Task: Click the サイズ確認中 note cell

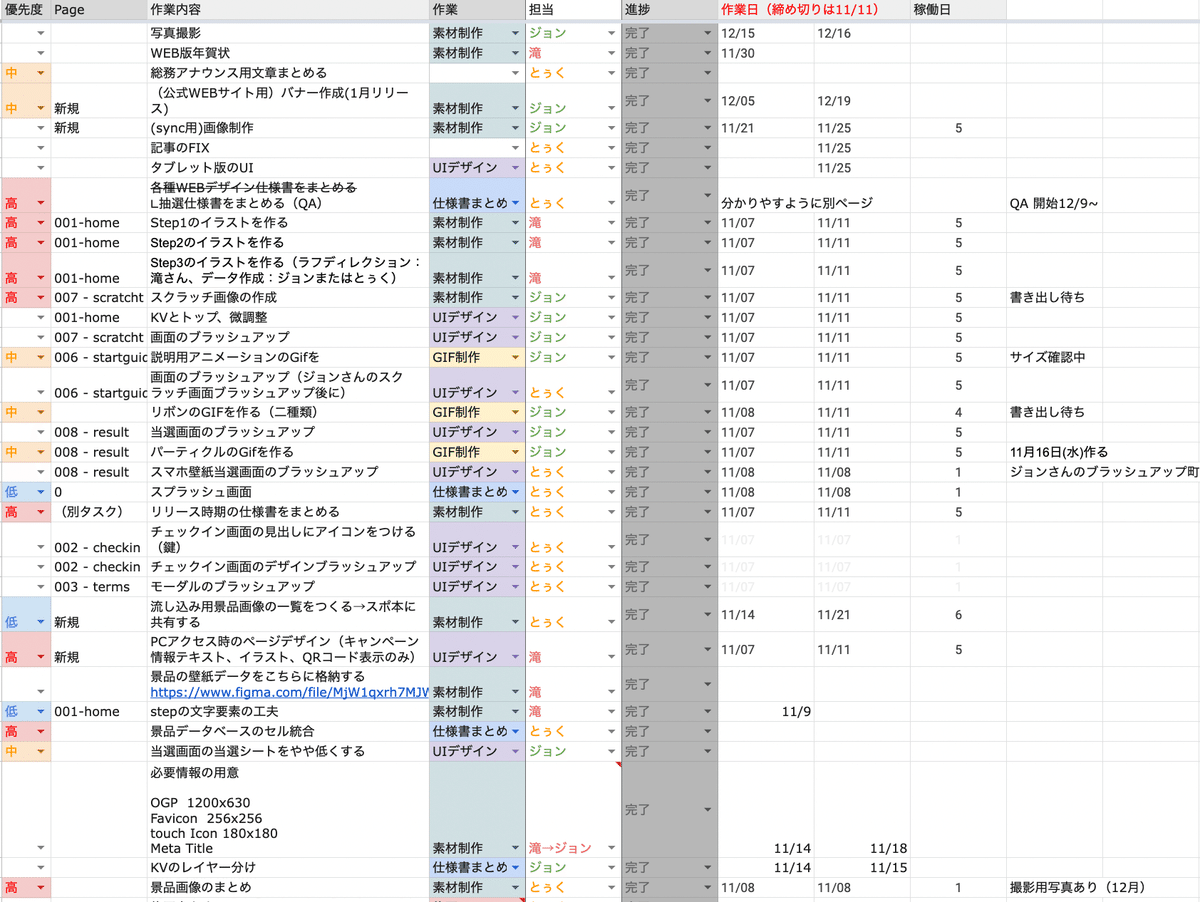Action: coord(1054,357)
